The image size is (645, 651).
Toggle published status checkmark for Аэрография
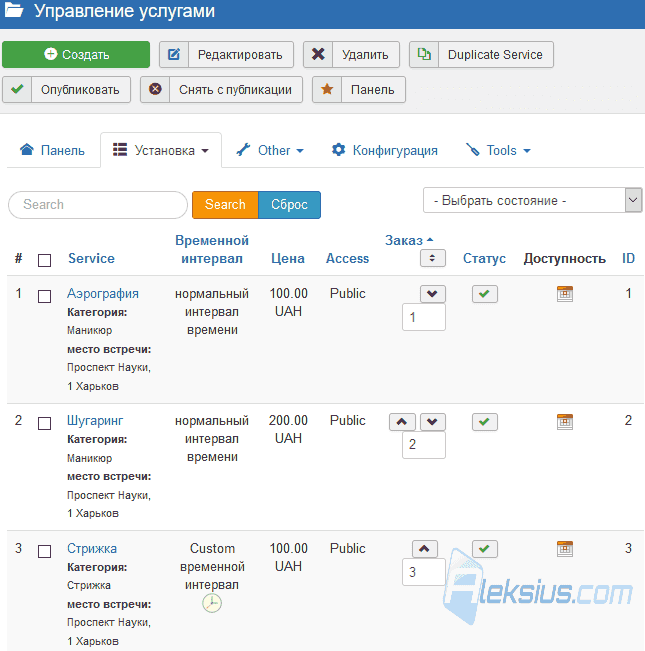pyautogui.click(x=484, y=294)
